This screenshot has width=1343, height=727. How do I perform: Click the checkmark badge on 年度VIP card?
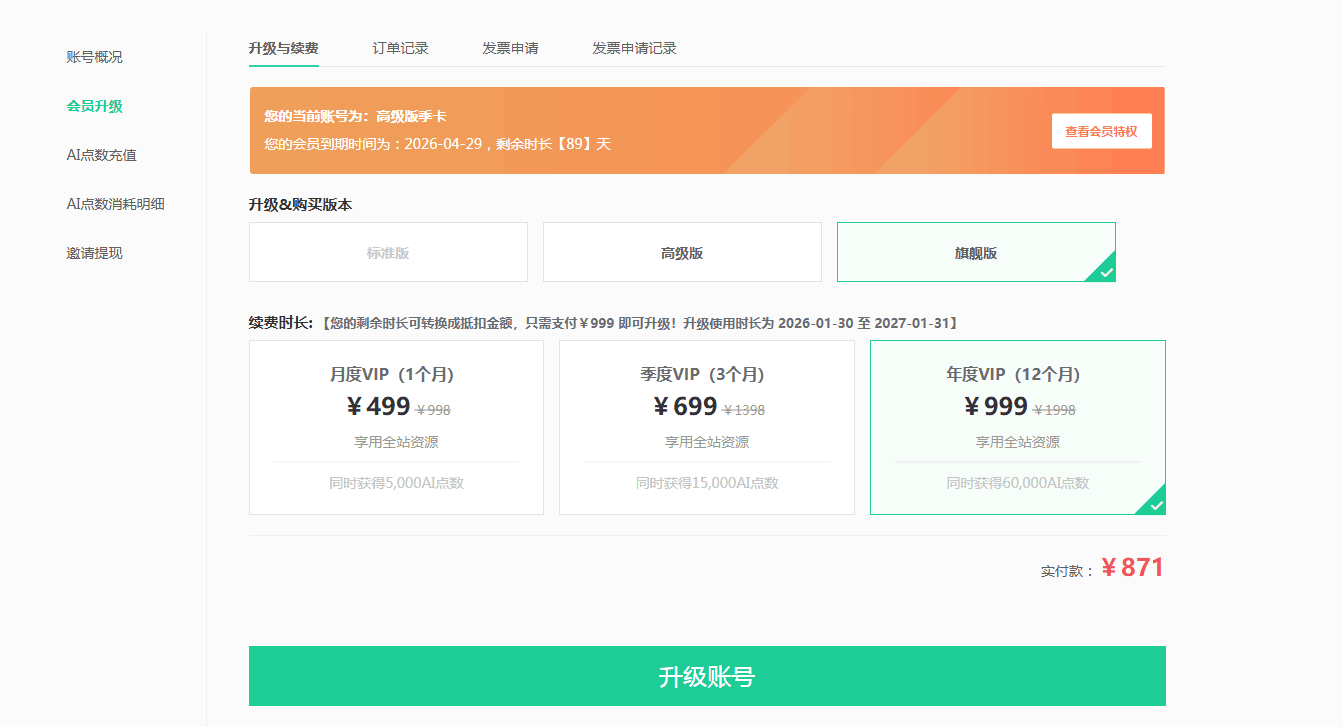coord(1155,505)
